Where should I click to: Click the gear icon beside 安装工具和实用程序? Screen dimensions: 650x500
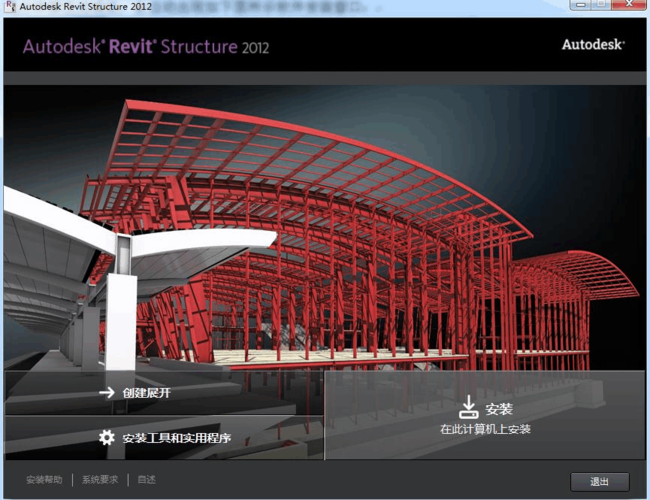click(x=107, y=437)
